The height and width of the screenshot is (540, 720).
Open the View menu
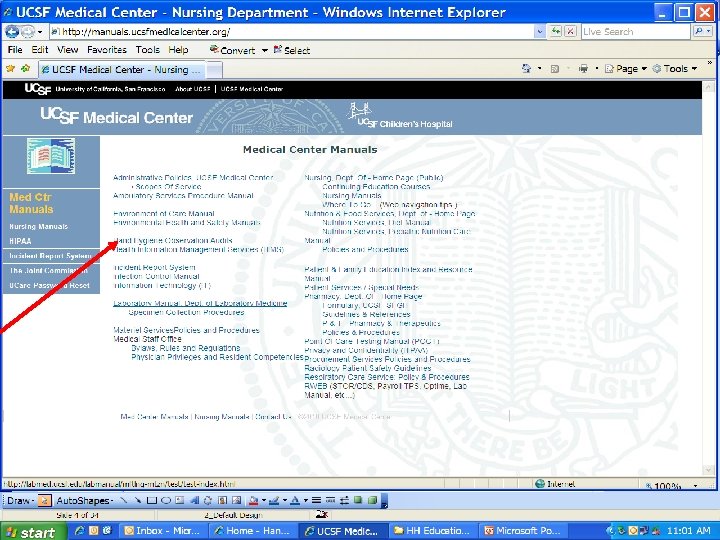point(68,50)
